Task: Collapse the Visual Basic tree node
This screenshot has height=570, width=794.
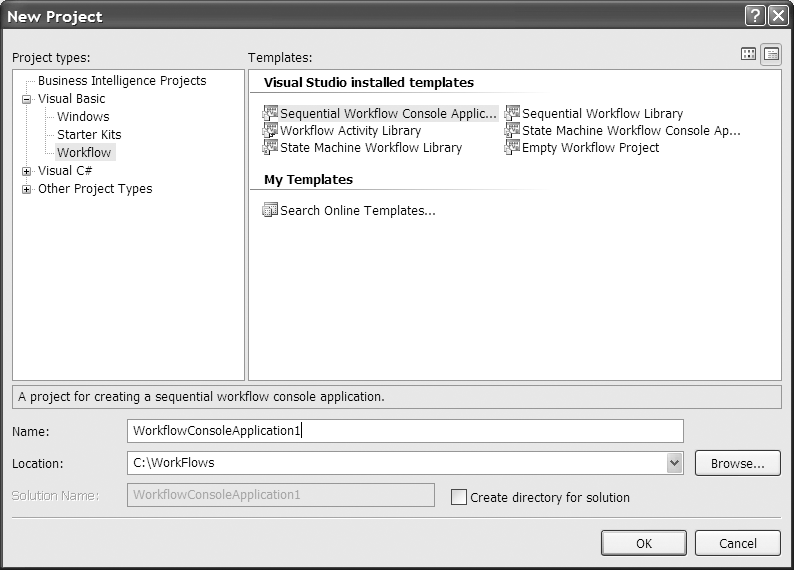Action: (26, 99)
